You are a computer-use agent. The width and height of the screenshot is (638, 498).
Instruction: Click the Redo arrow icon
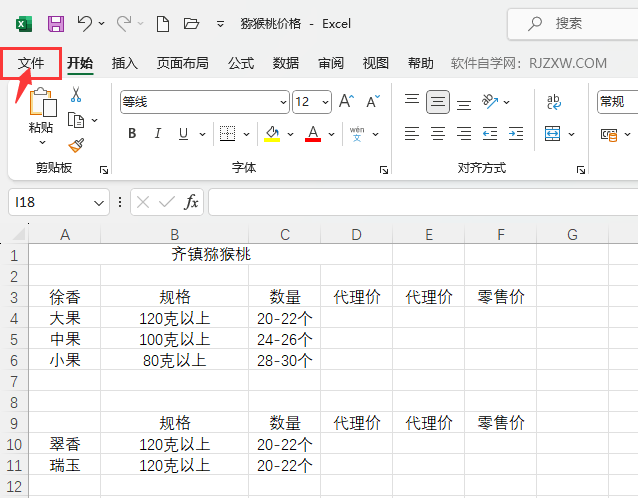(124, 23)
